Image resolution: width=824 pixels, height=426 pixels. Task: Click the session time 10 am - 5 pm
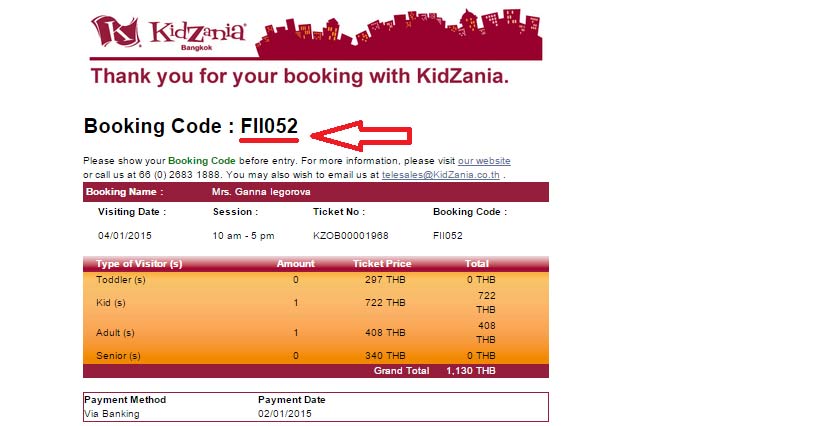pos(243,236)
